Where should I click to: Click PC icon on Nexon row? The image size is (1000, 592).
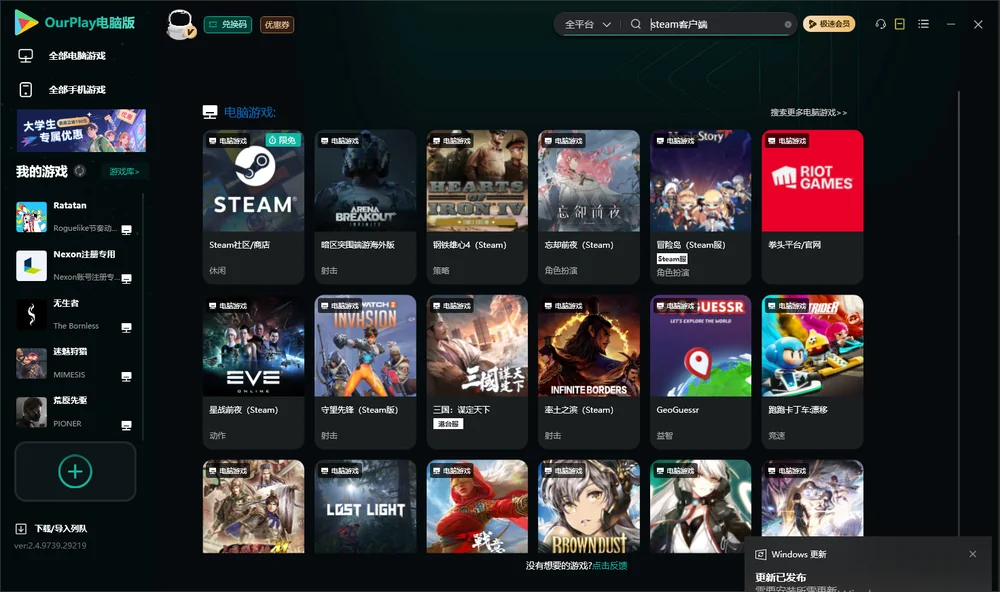coord(126,279)
